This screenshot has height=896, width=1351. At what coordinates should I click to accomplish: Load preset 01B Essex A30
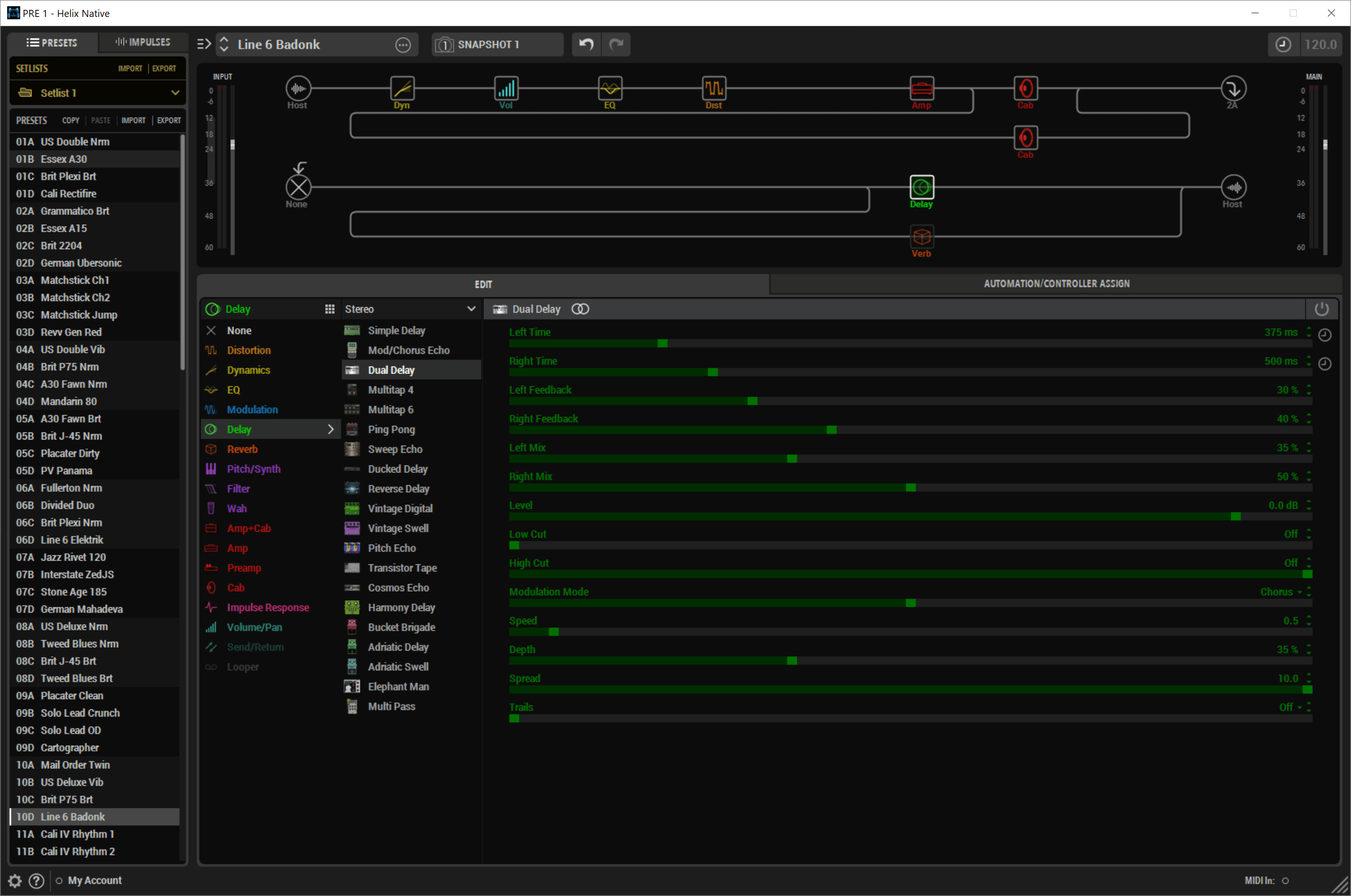pos(95,159)
